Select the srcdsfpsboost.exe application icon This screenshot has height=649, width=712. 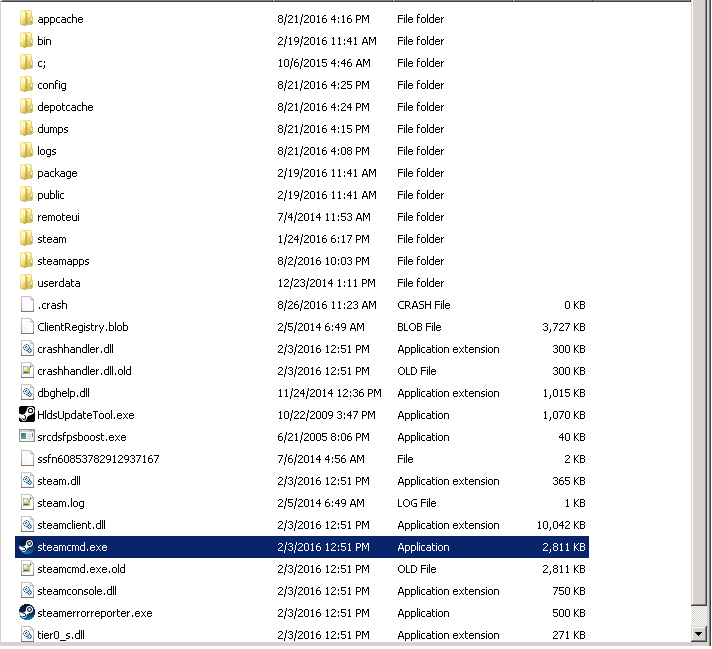point(26,437)
